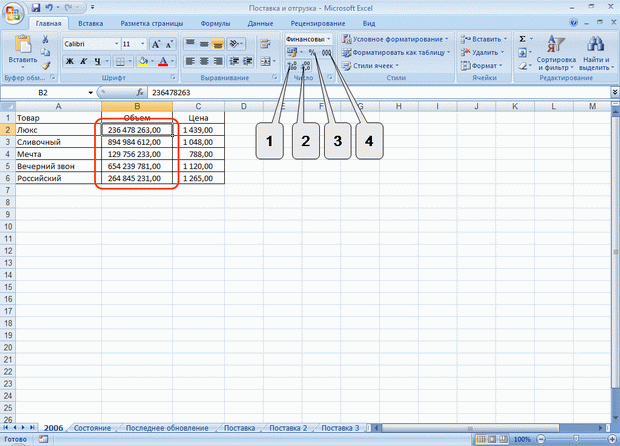Open the Состояние sheet tab
620x446 pixels.
(92, 428)
